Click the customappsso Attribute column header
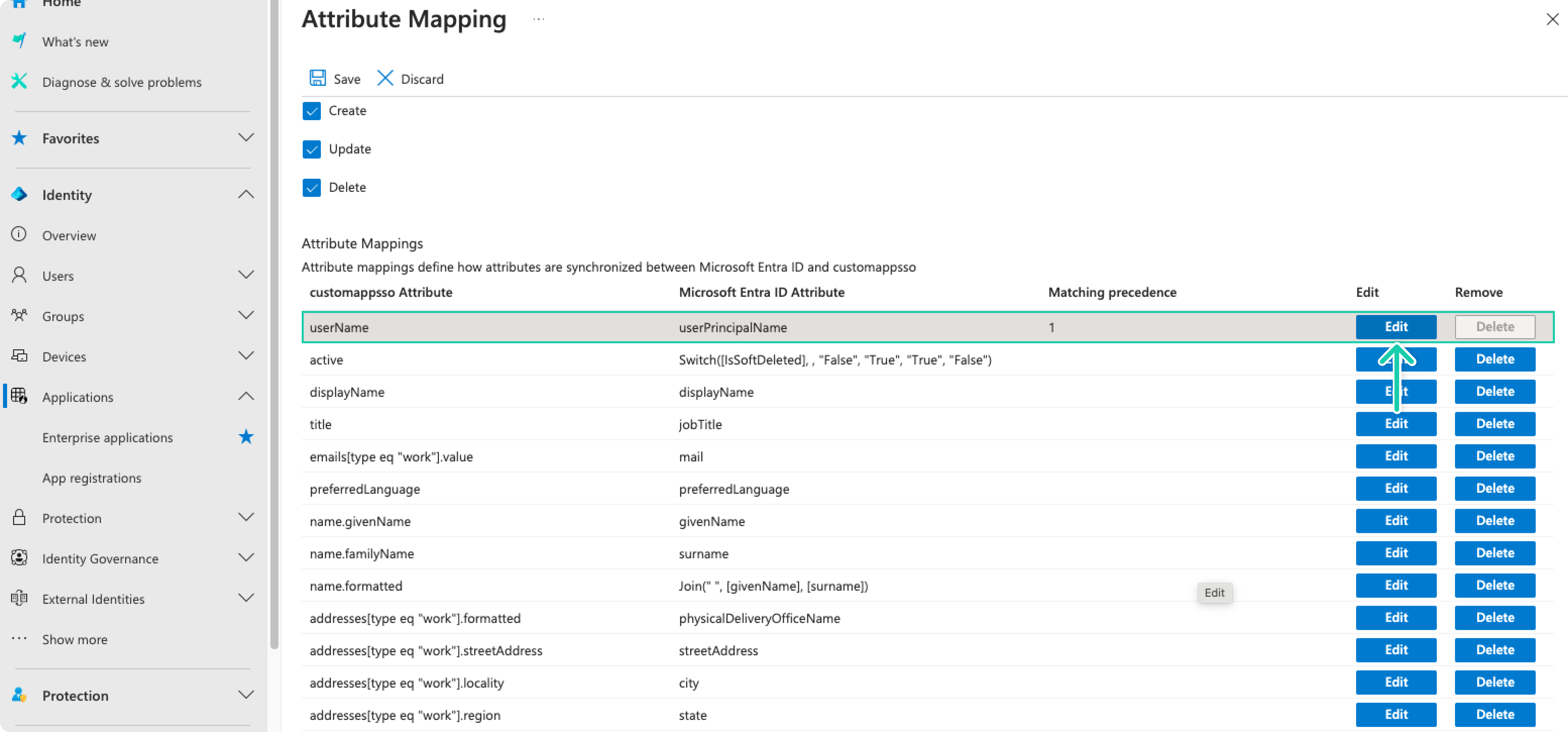 [x=381, y=292]
